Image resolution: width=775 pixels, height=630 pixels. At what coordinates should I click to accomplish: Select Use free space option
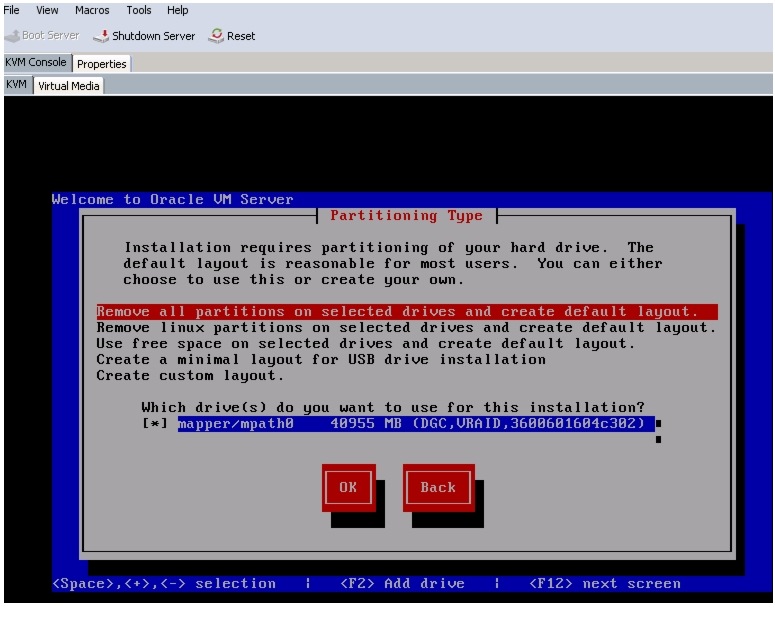coord(366,344)
